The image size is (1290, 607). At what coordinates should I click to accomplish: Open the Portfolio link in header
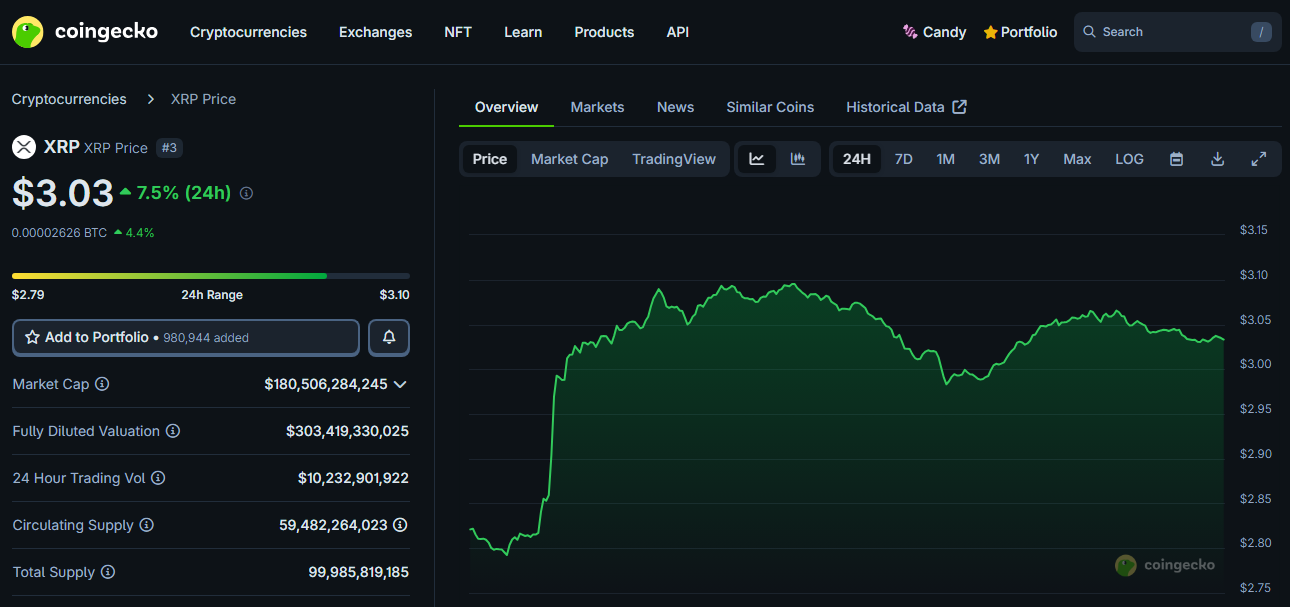[1020, 32]
